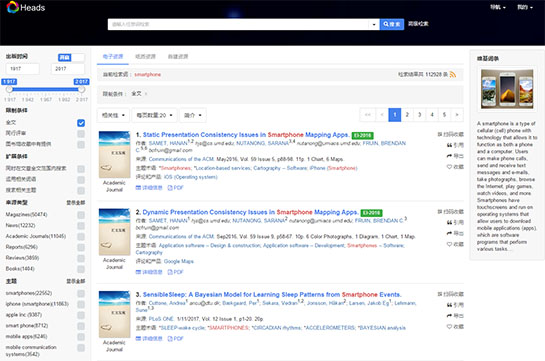Click export arrow icon for SensibleSleep result

click(x=449, y=316)
